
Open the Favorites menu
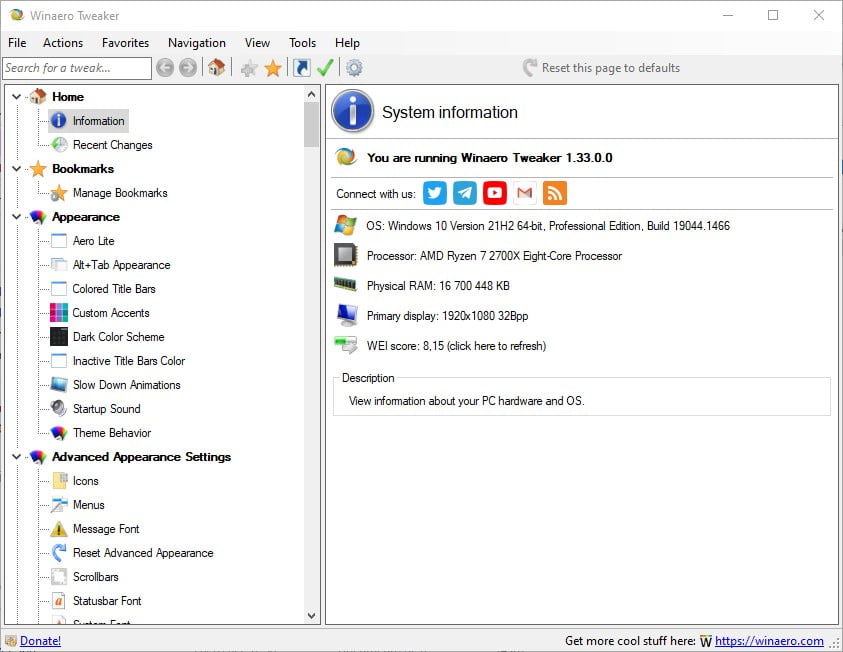point(125,42)
